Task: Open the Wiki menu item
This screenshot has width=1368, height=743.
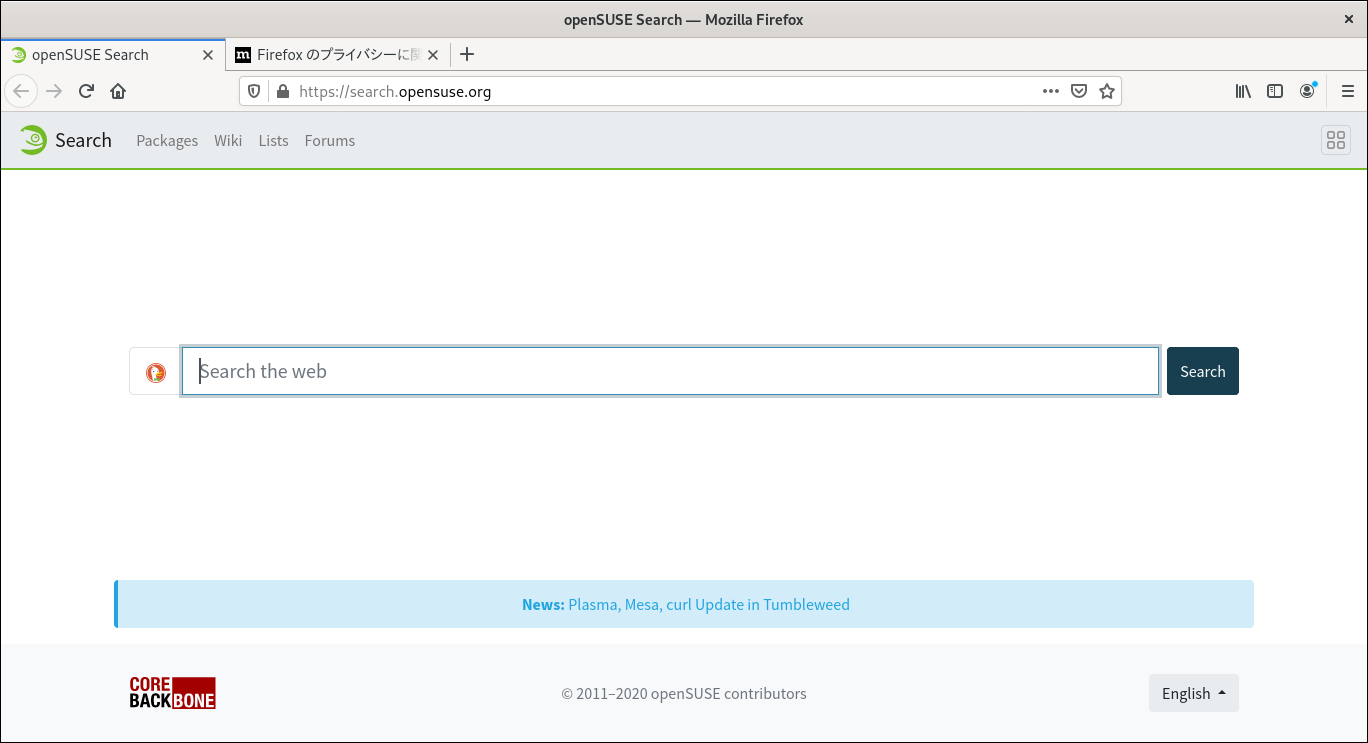Action: [228, 141]
